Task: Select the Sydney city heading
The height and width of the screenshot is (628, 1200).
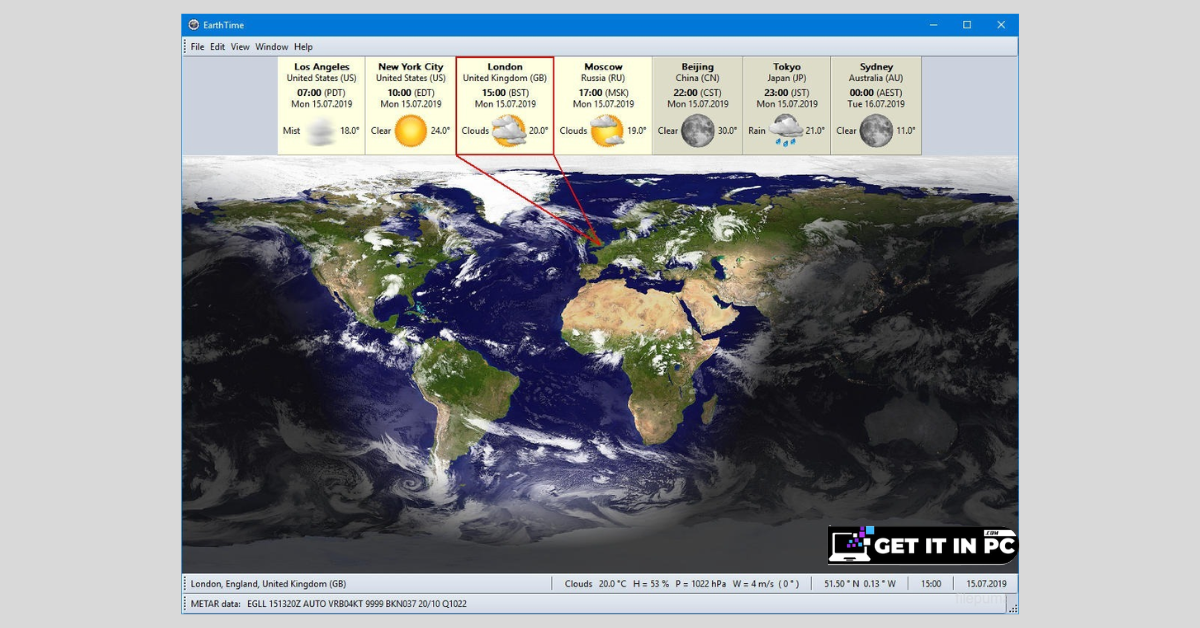Action: [x=876, y=67]
